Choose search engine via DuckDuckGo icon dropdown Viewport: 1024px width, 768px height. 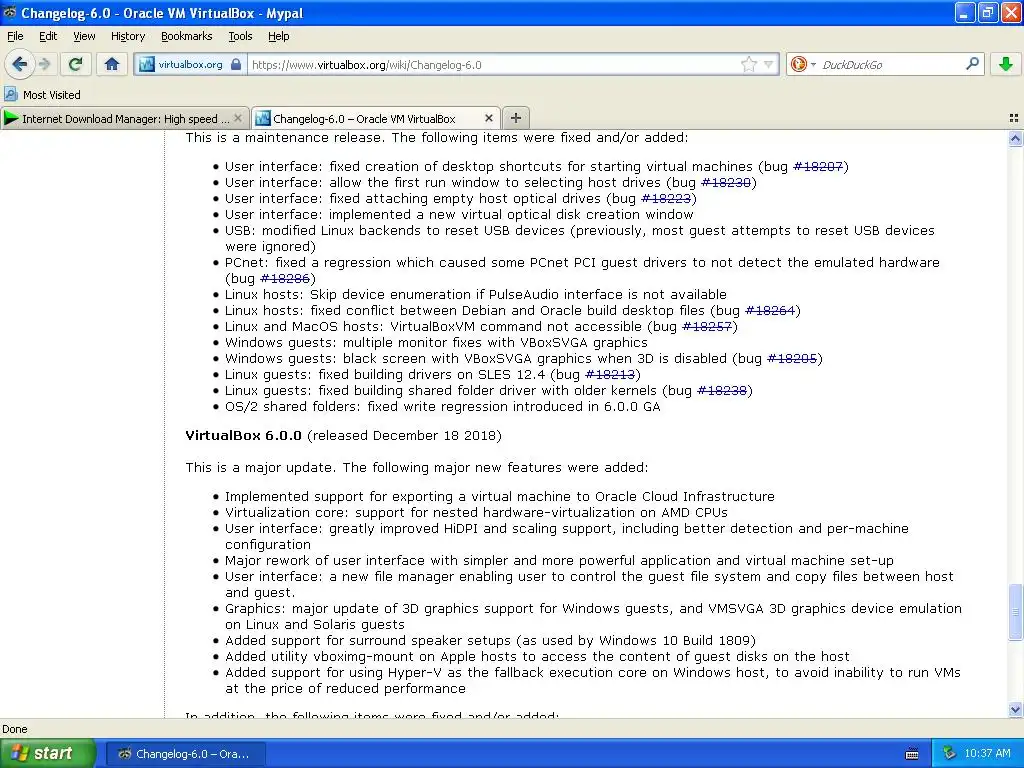803,65
